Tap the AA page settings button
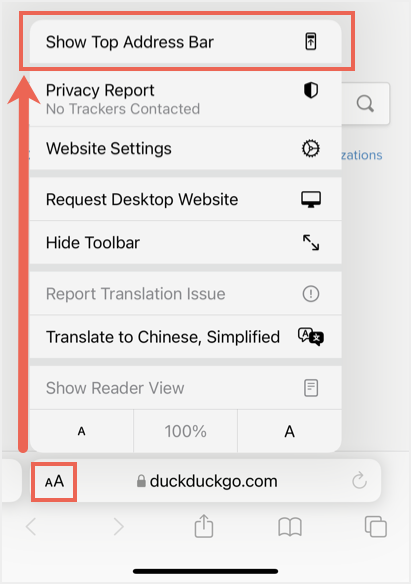The height and width of the screenshot is (584, 411). (x=54, y=482)
